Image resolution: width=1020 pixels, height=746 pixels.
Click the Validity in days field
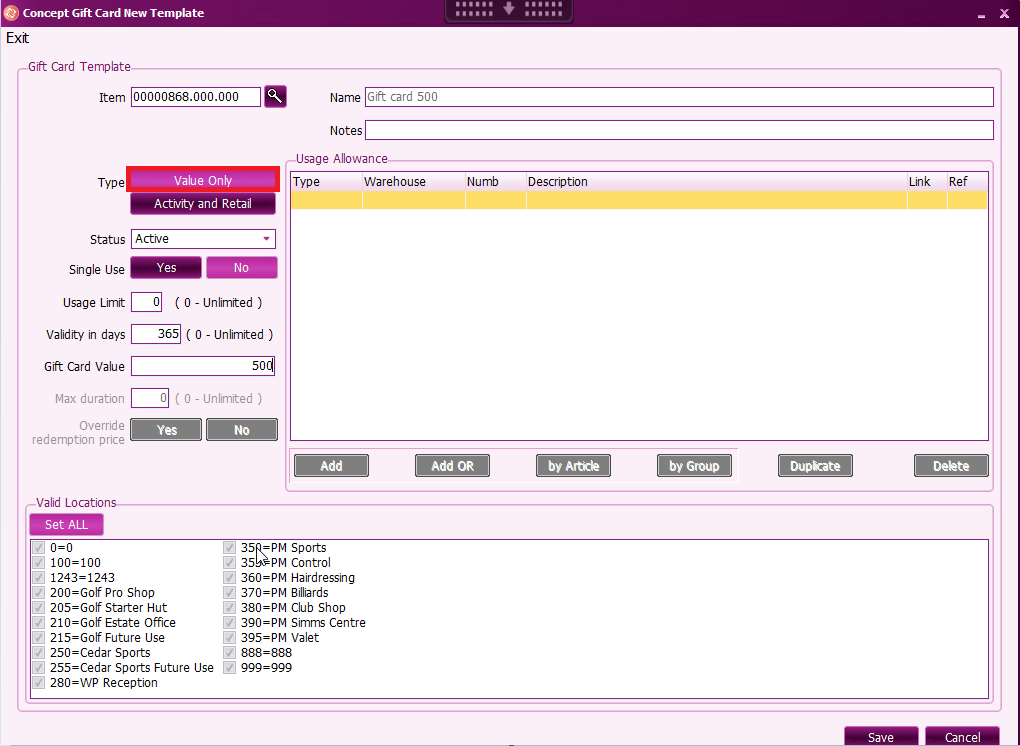point(156,334)
